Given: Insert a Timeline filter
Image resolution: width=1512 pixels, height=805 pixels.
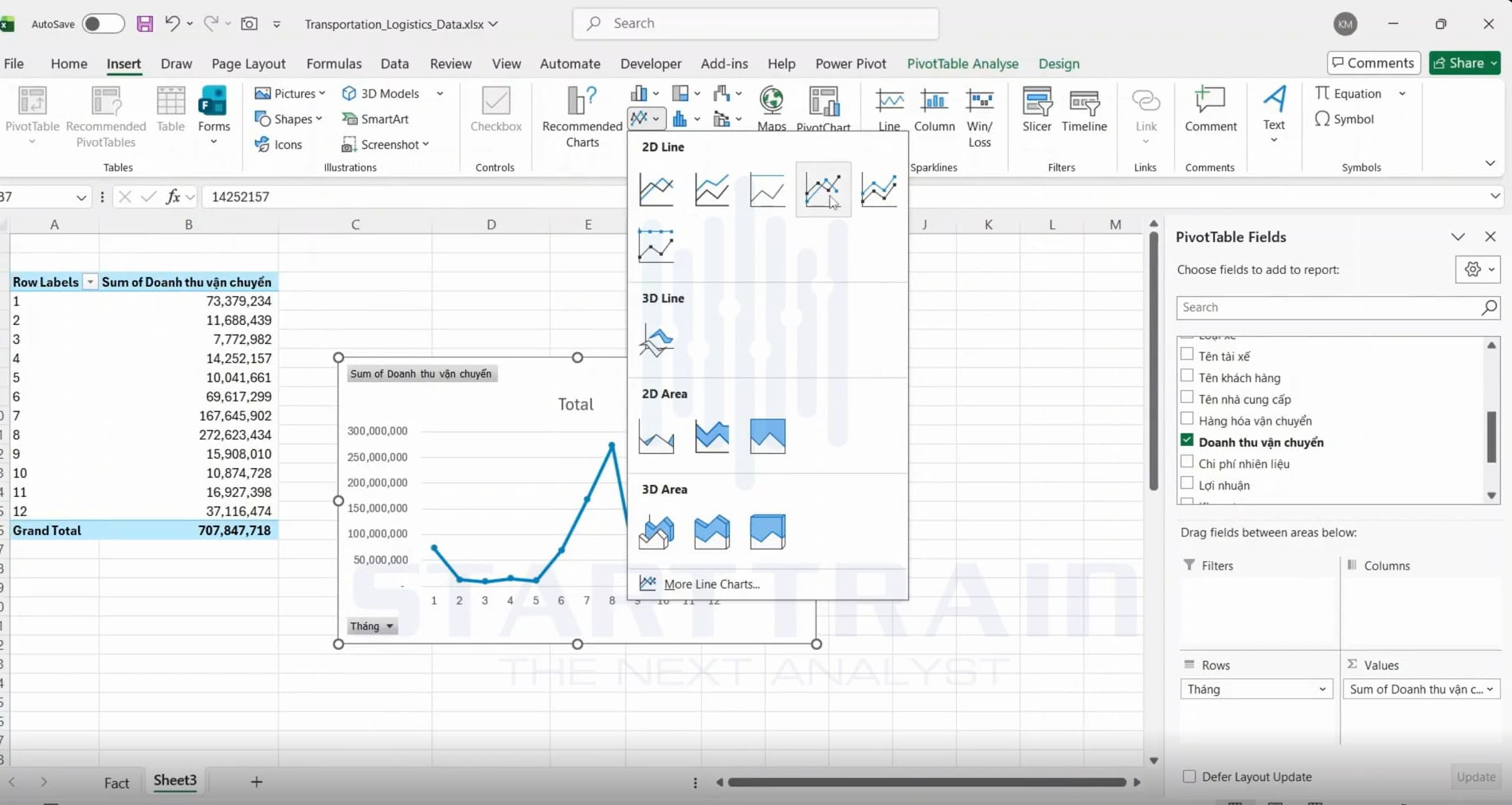Looking at the screenshot, I should (1084, 110).
